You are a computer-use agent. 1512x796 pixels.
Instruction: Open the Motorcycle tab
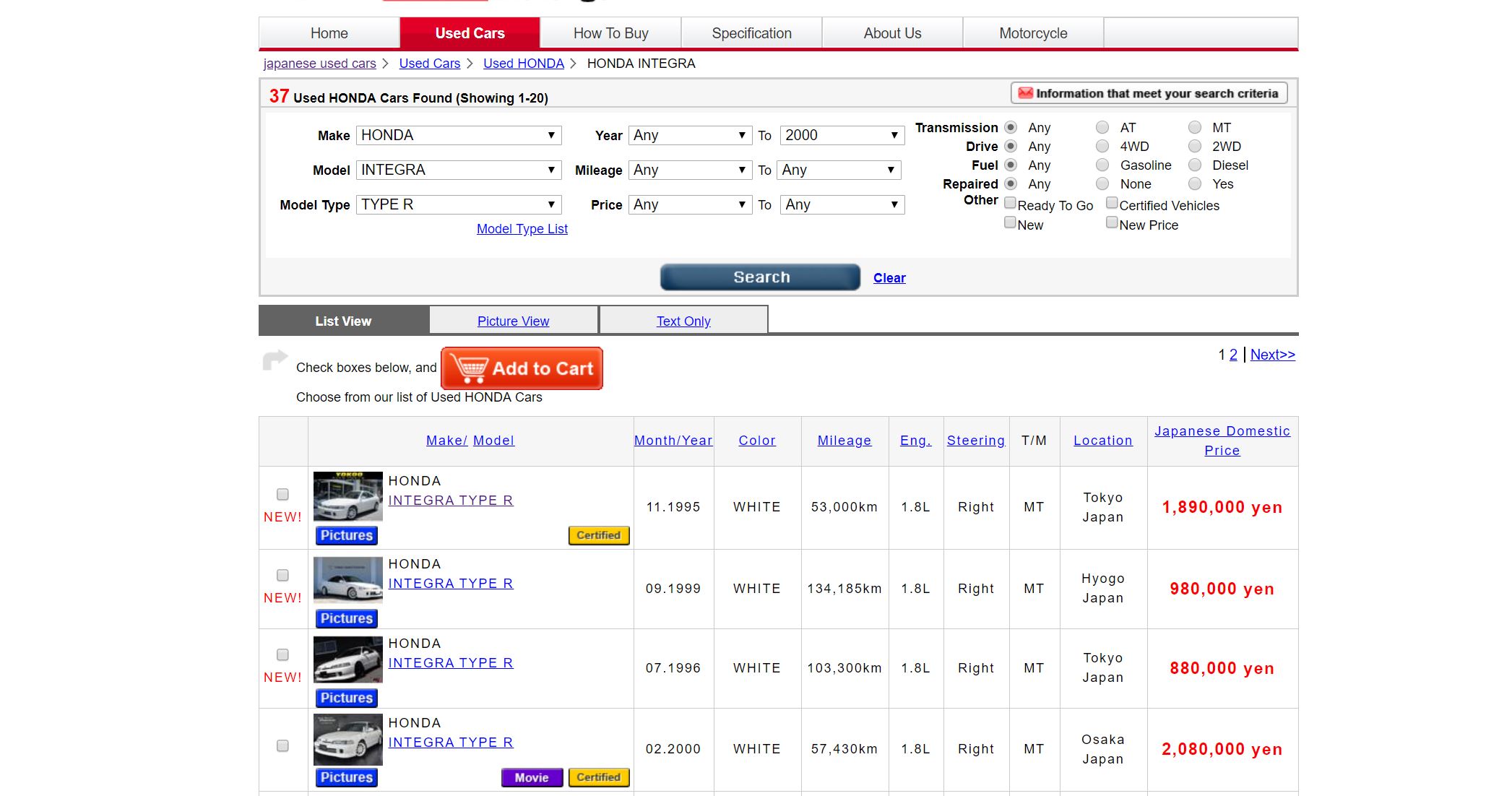click(x=1033, y=33)
